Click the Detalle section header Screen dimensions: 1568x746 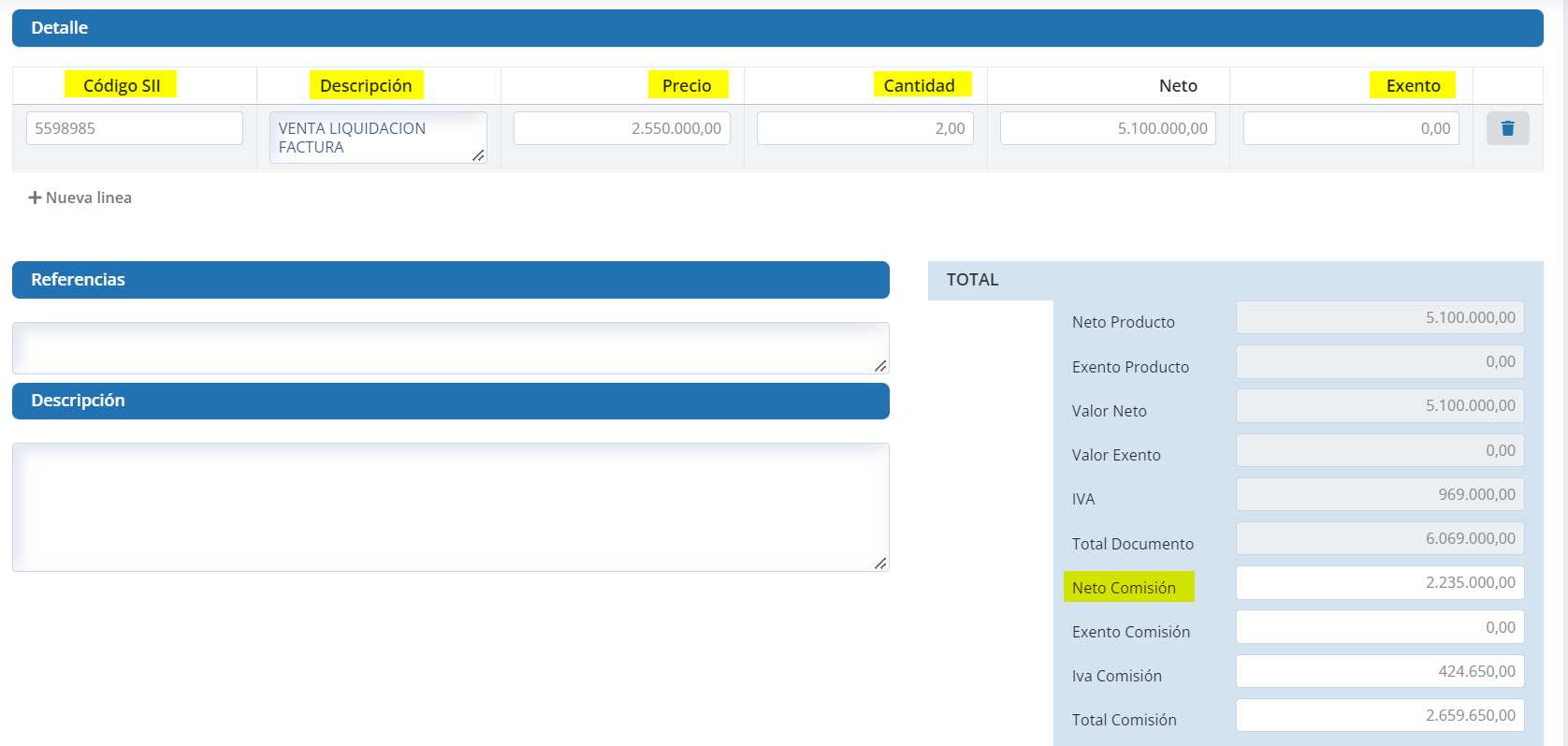coord(777,28)
